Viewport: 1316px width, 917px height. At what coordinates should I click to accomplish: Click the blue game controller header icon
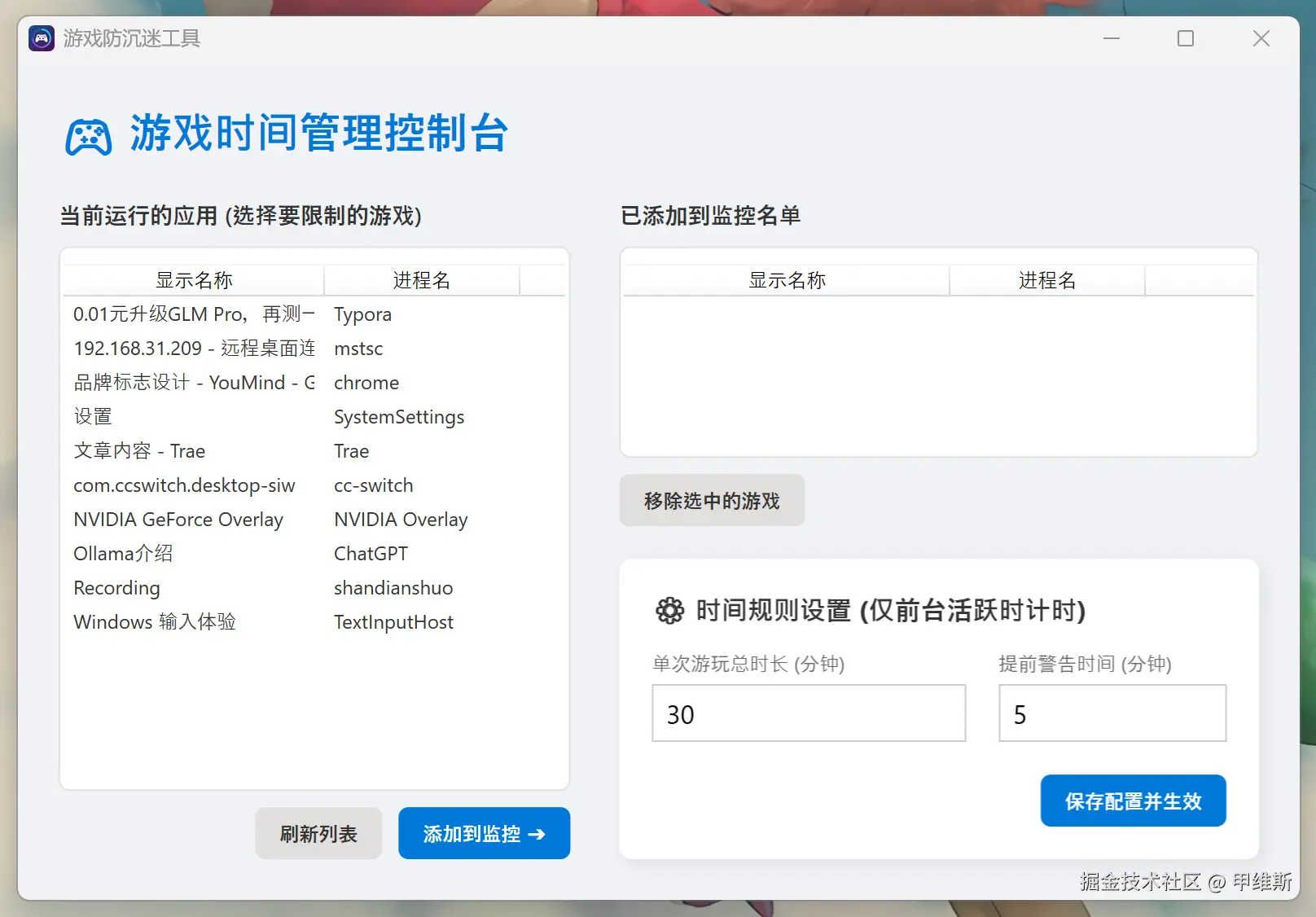pos(89,136)
